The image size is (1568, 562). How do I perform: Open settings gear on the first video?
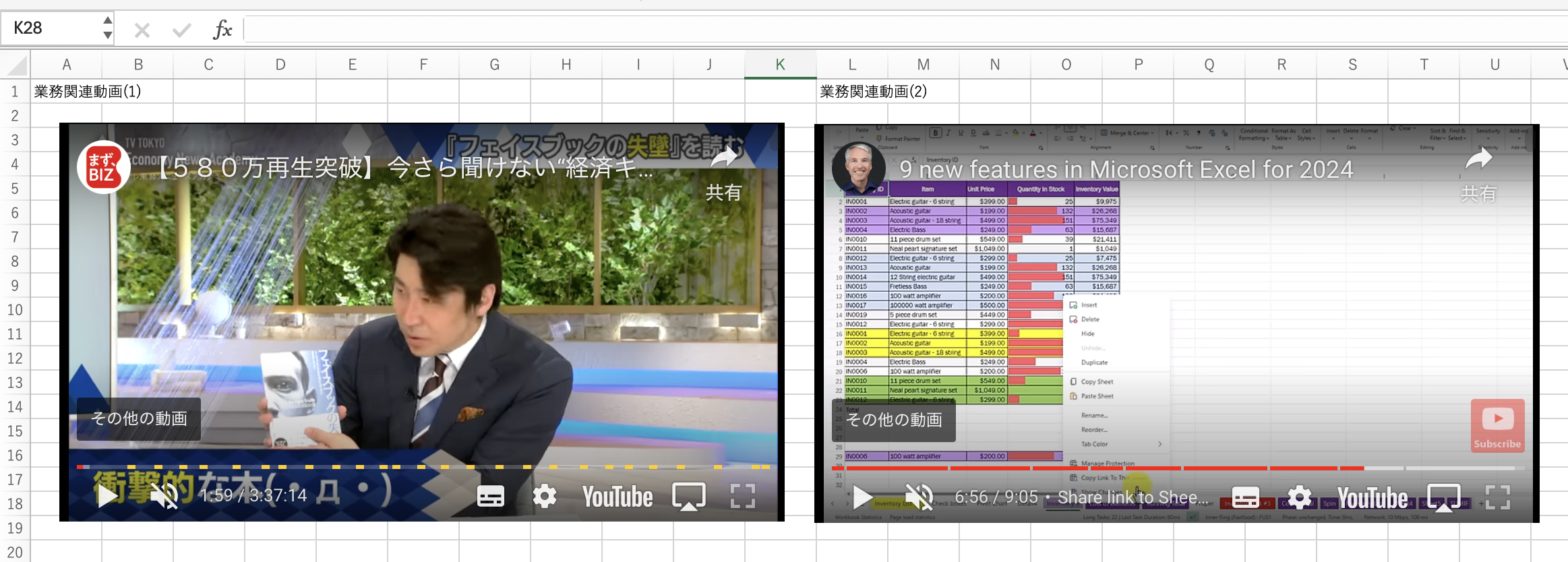pyautogui.click(x=545, y=497)
